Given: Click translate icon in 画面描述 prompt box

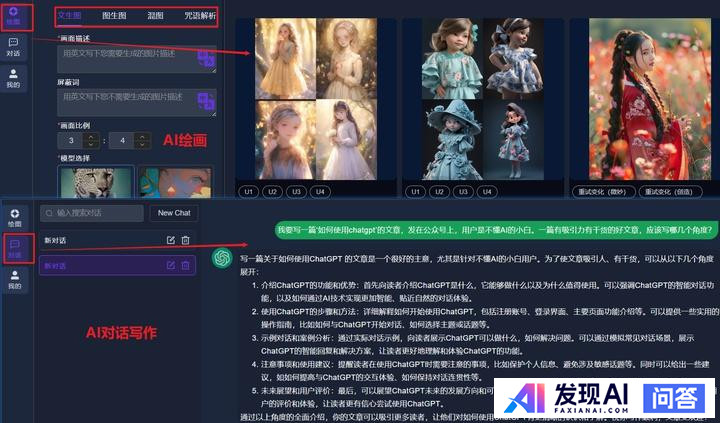Looking at the screenshot, I should tap(206, 62).
